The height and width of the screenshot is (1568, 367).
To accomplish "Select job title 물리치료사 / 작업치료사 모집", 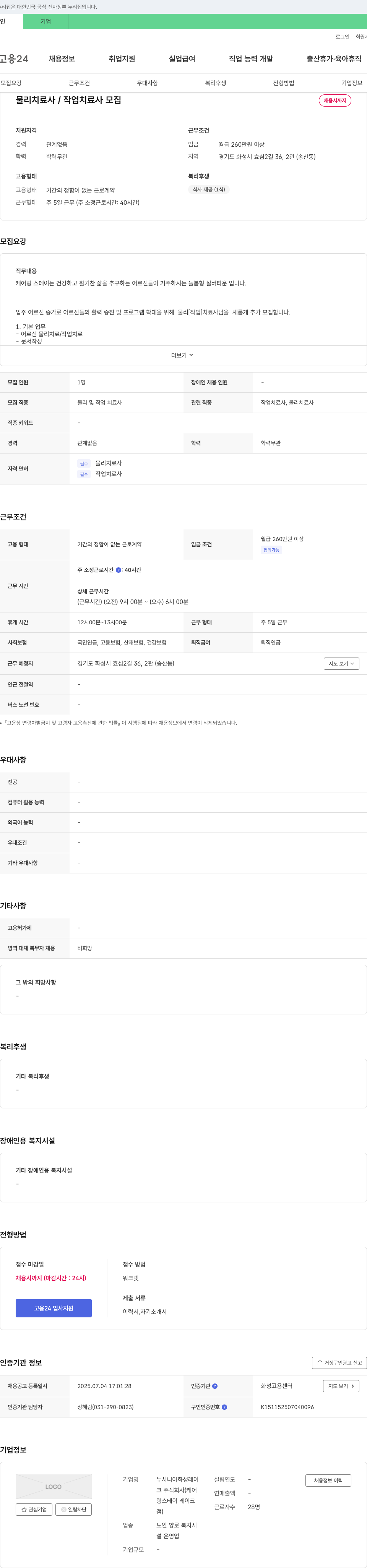I will click(68, 100).
